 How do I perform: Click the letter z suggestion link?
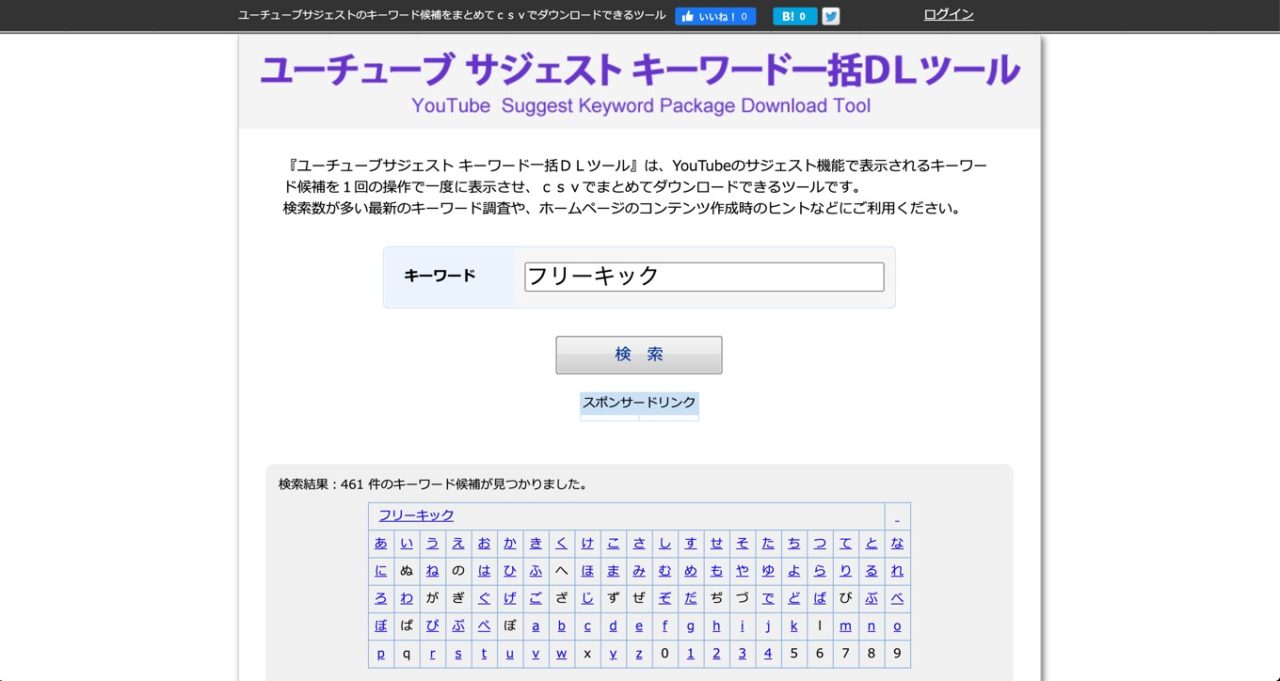coord(639,653)
